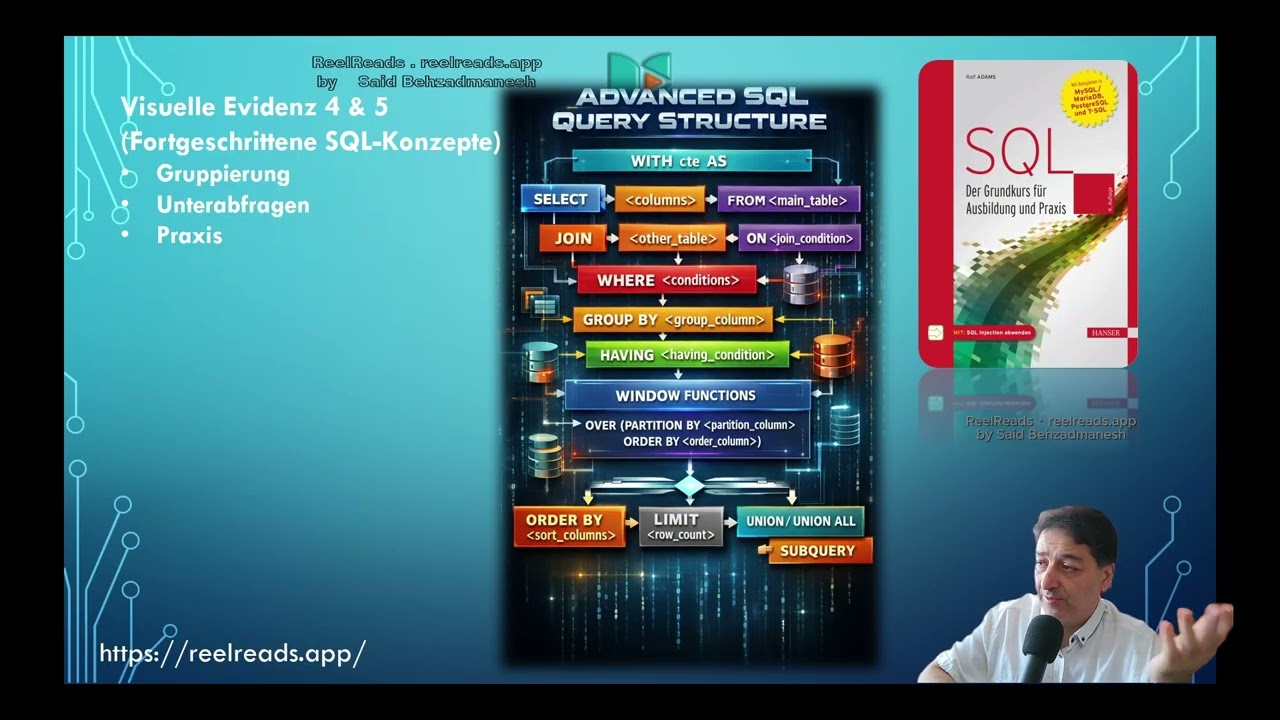Click the large 'SQL' title on the book
1280x720 pixels.
[1018, 152]
